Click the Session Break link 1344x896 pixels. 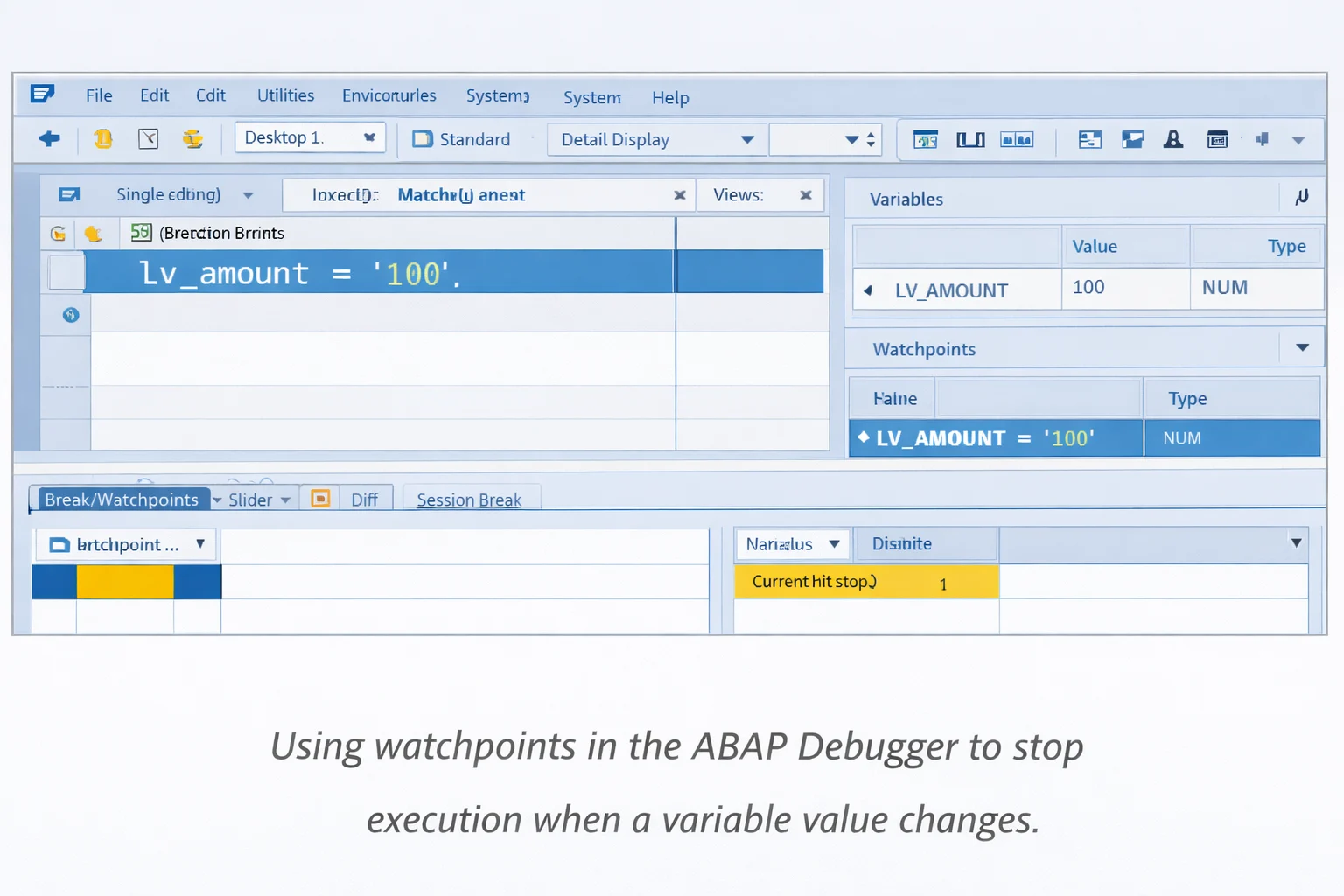(470, 499)
